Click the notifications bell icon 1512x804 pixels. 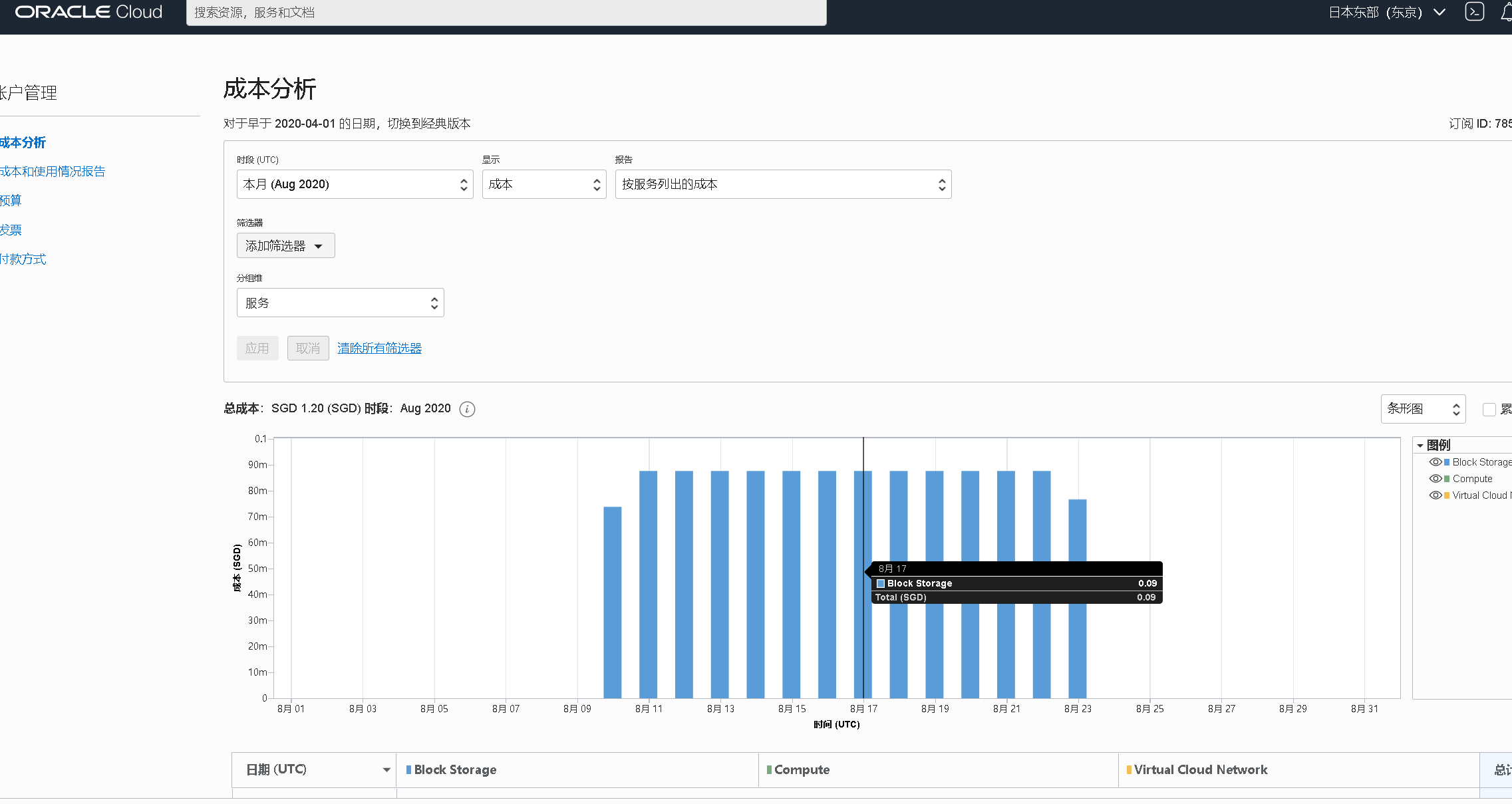click(x=1506, y=12)
